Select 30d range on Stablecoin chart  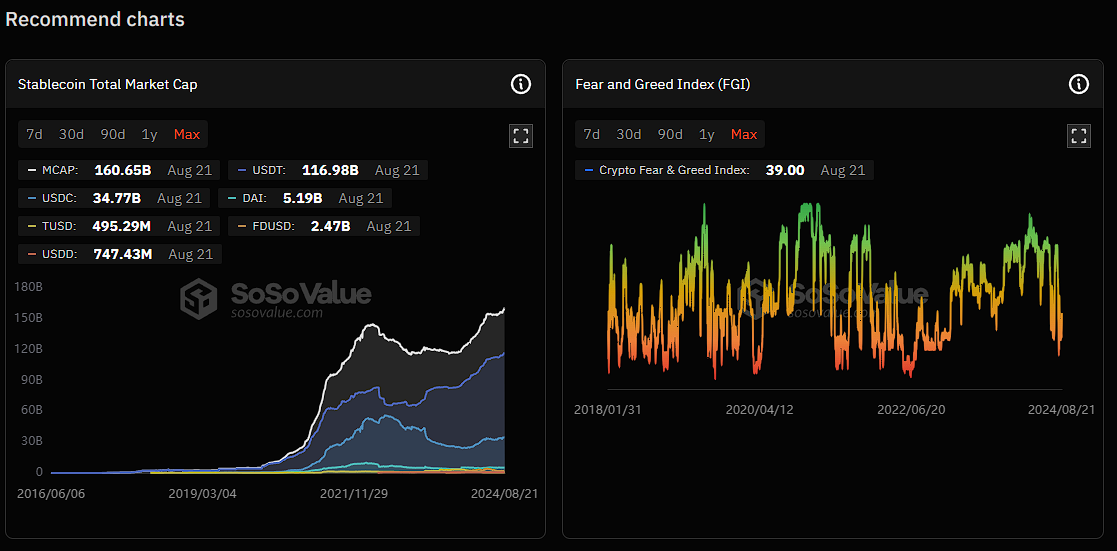(x=71, y=134)
